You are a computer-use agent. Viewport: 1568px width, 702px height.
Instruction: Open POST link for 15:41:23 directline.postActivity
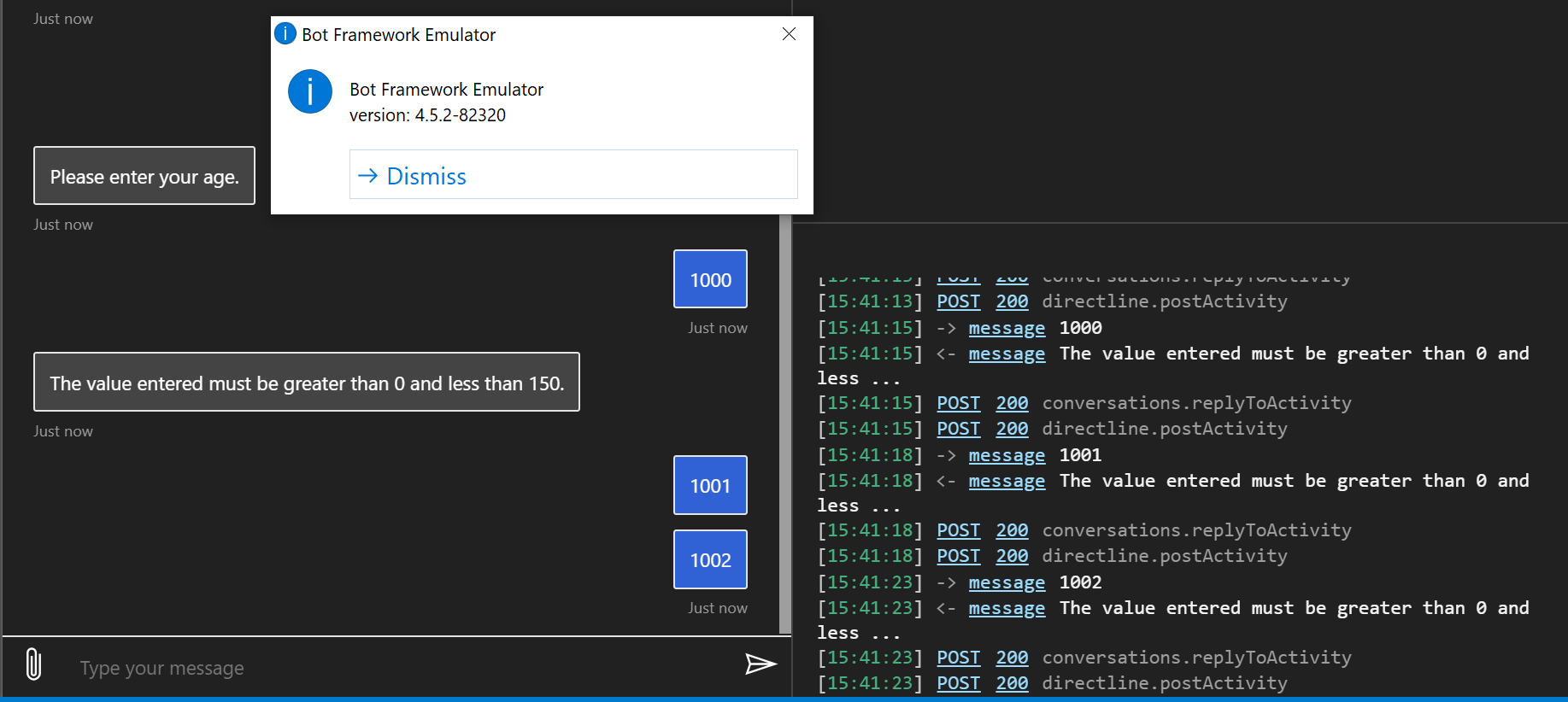pos(958,683)
